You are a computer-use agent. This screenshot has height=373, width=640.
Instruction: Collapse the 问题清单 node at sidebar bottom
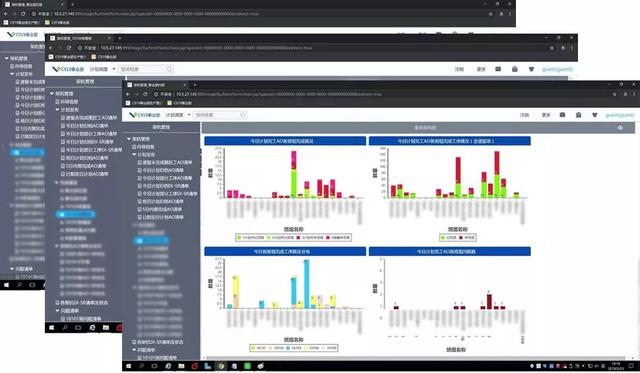tap(134, 350)
